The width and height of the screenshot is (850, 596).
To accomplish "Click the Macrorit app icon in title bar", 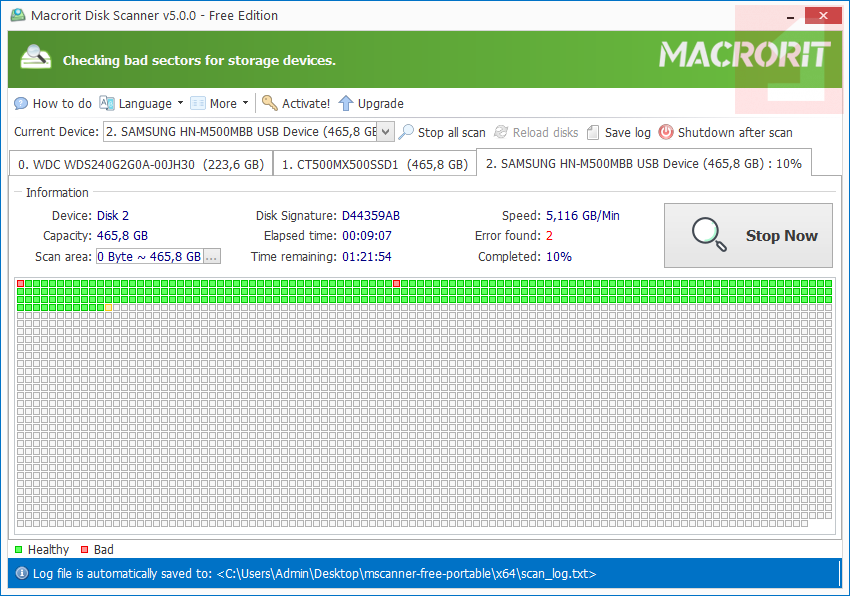I will (x=18, y=15).
